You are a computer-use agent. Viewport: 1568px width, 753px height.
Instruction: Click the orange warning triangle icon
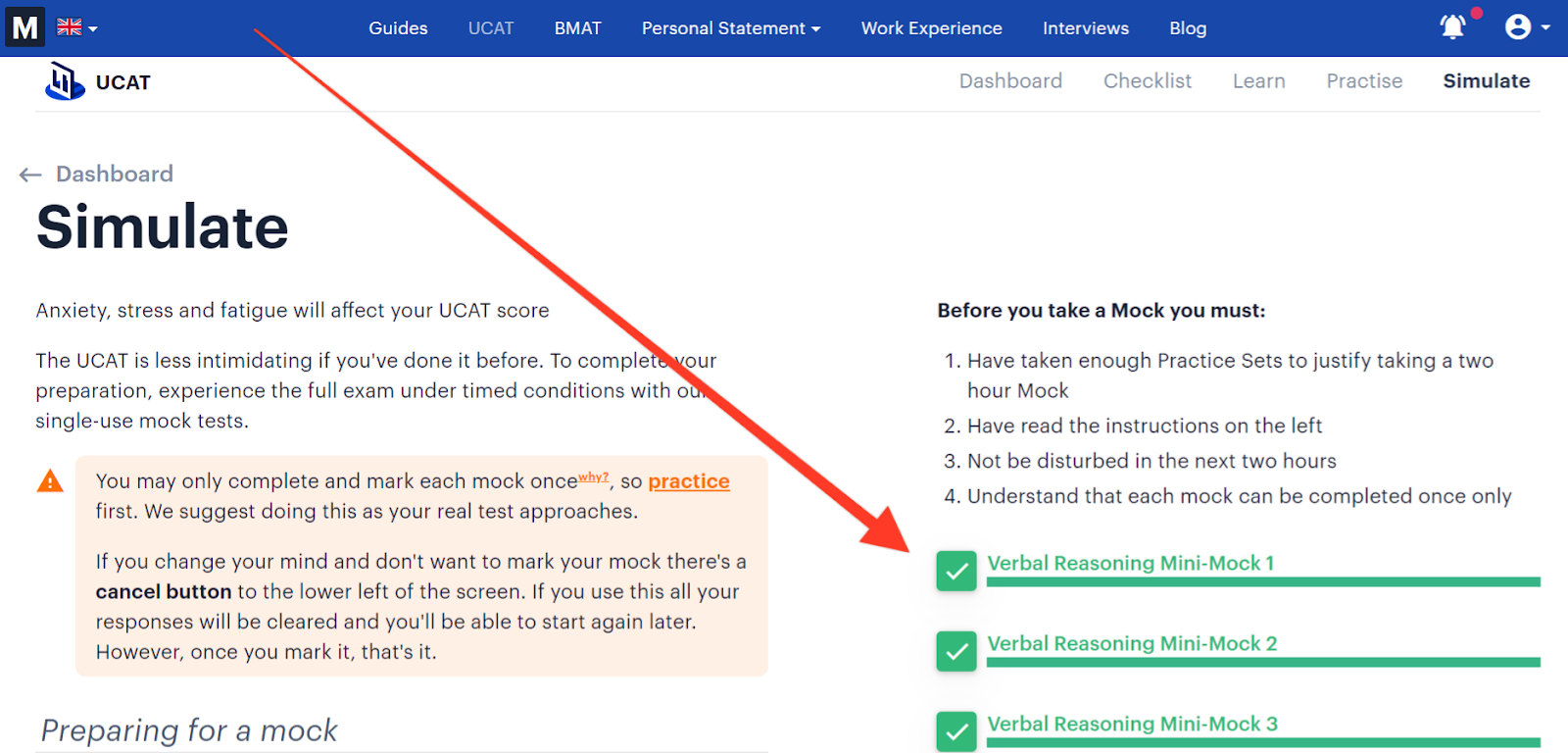pos(50,481)
